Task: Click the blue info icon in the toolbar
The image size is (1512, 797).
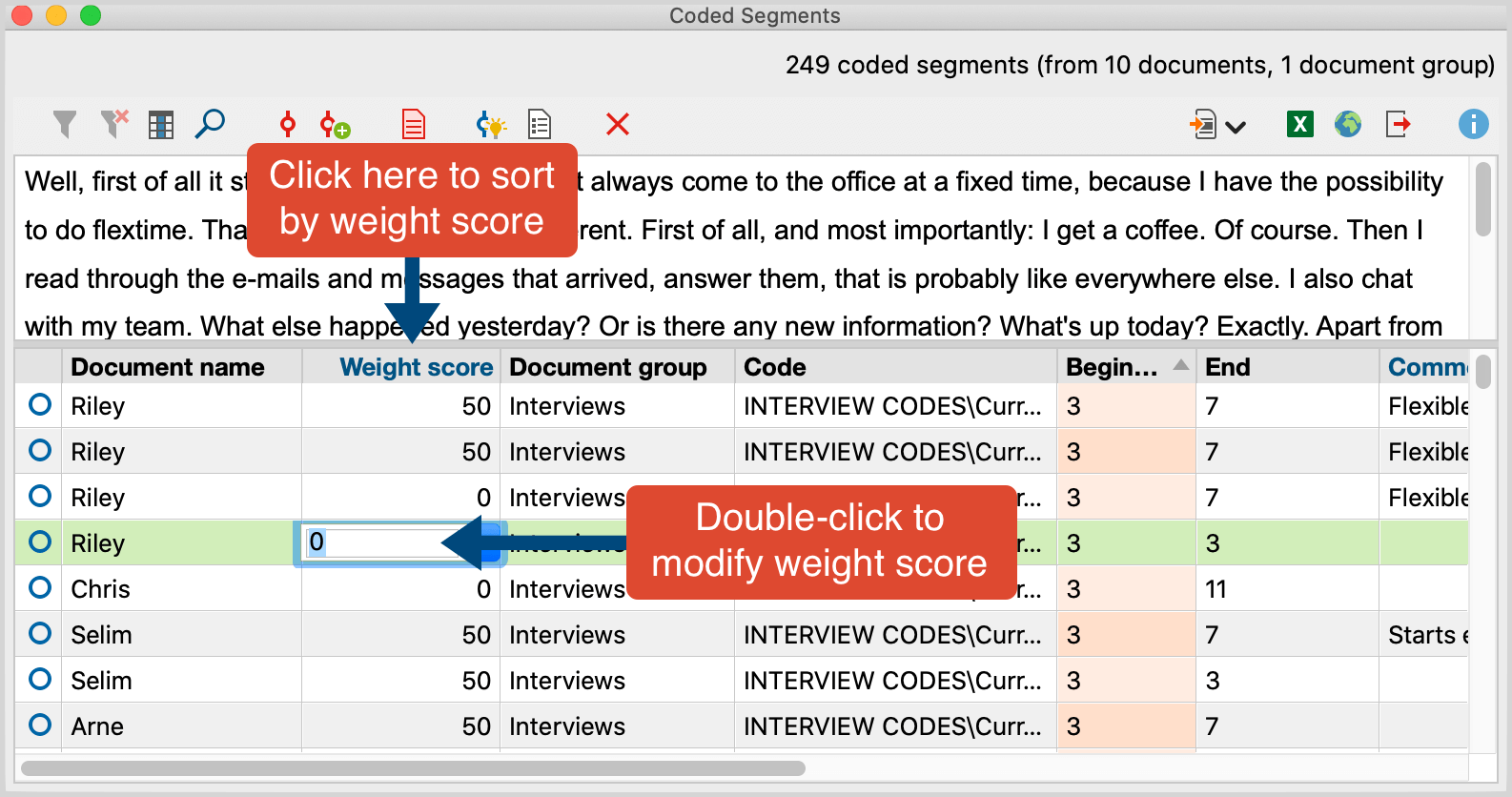Action: [1473, 124]
